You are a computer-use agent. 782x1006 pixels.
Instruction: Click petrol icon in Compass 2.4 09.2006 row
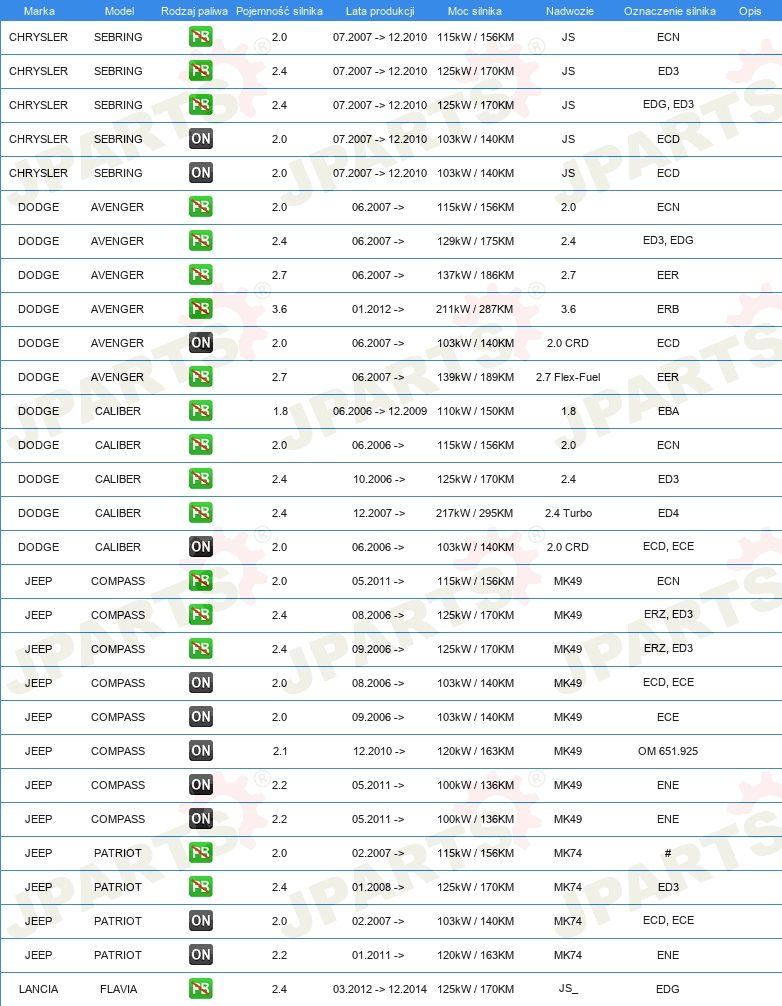tap(201, 649)
